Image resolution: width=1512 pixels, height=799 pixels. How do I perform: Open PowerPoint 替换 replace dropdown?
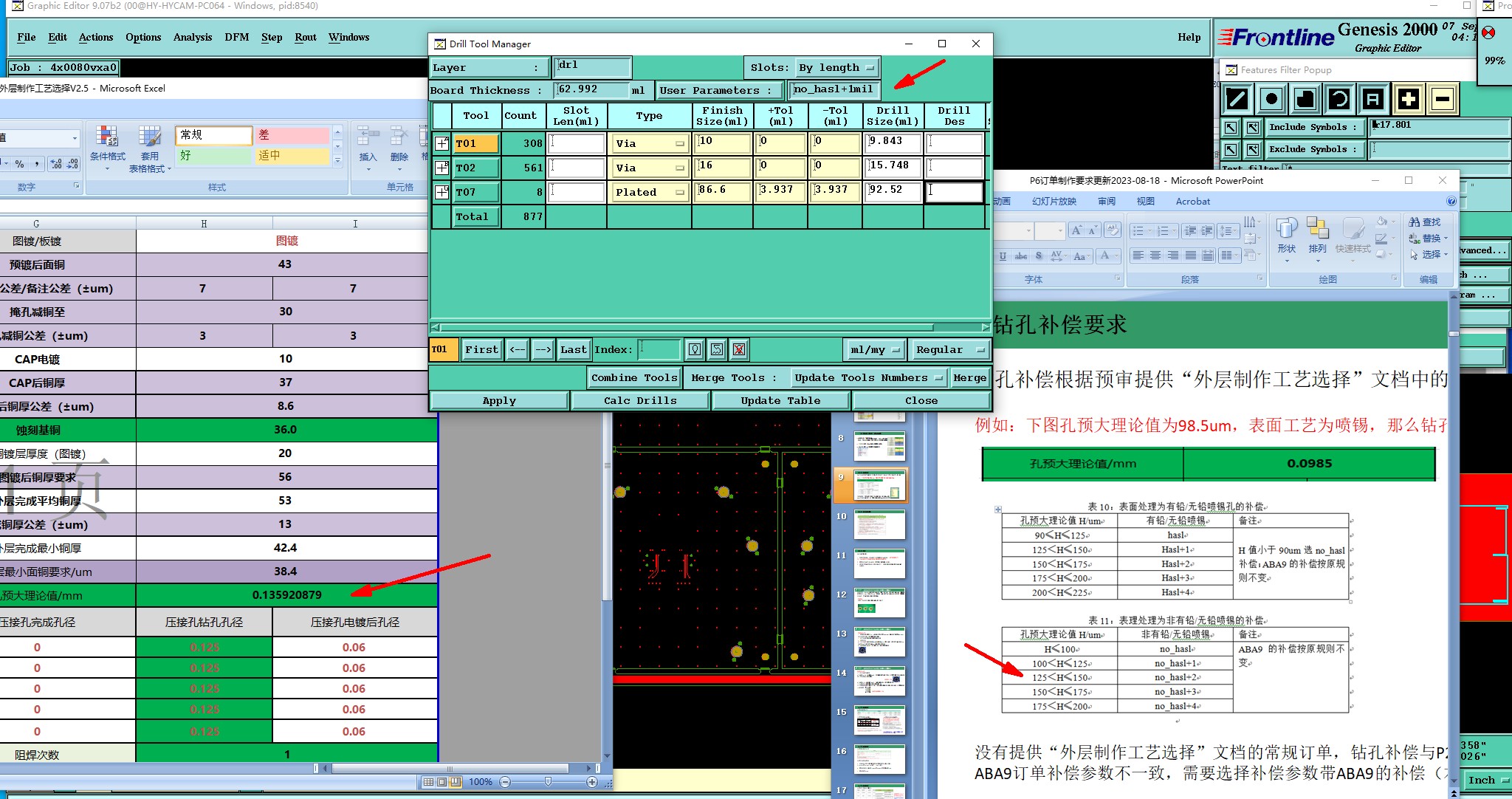1429,238
